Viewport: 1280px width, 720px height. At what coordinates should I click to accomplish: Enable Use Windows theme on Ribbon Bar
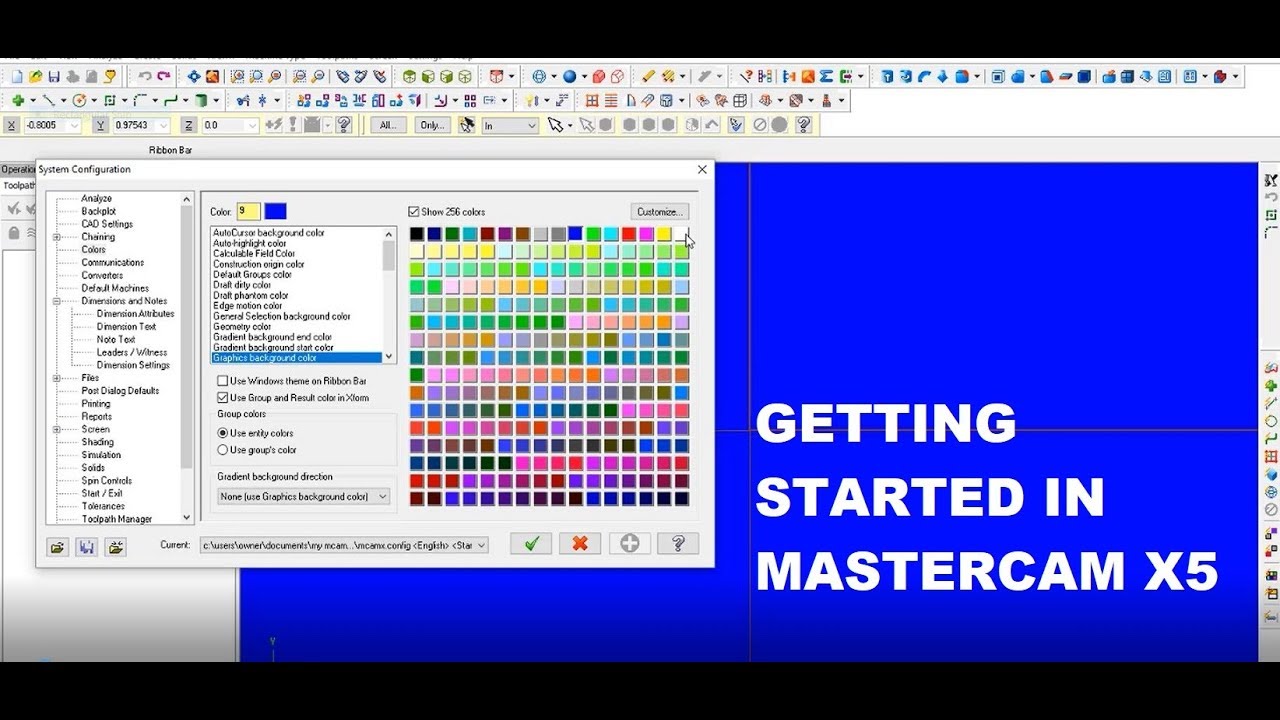tap(223, 381)
